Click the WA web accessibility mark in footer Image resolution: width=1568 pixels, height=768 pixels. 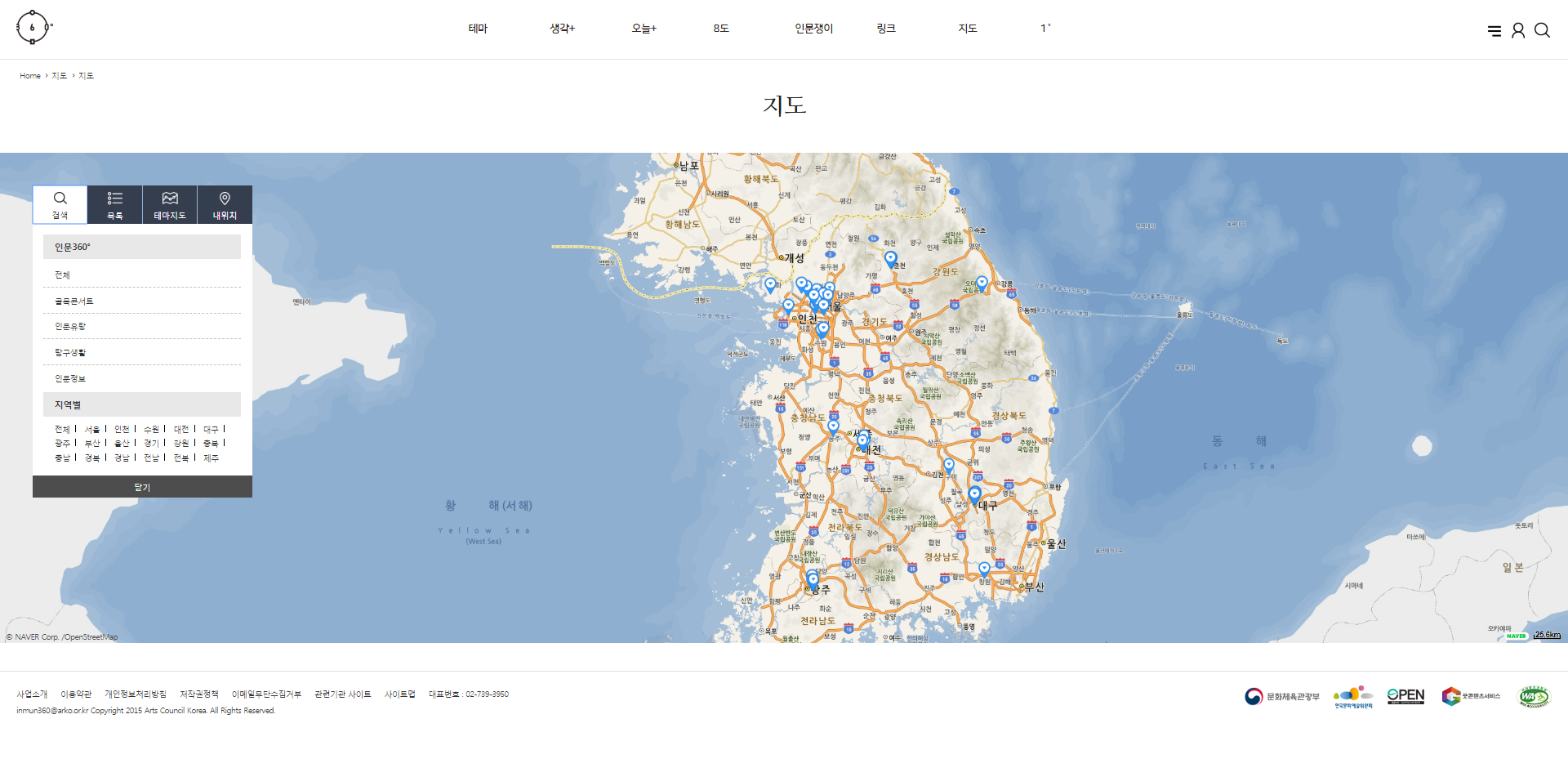click(x=1534, y=696)
